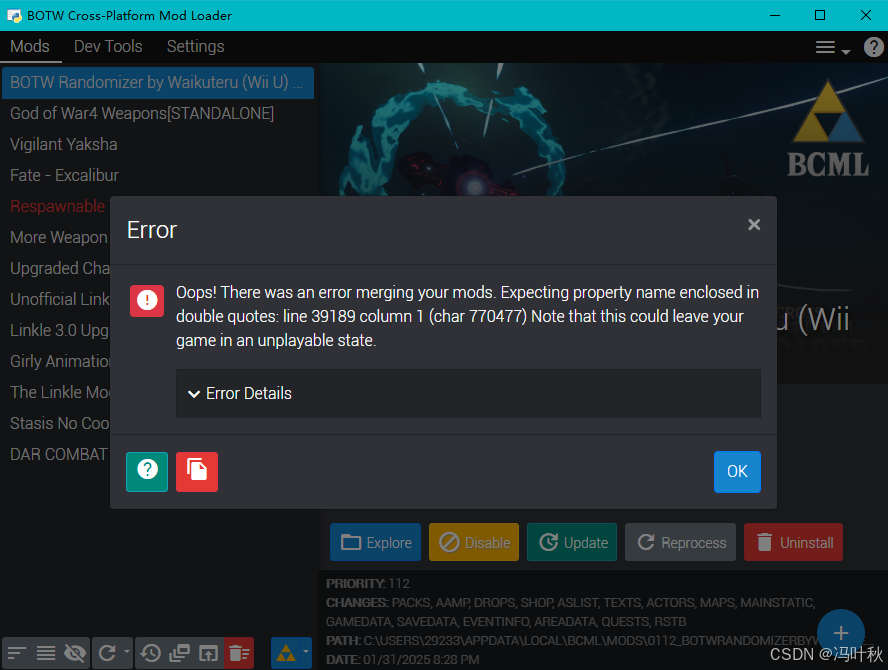Select Girly Animation mod entry
The height and width of the screenshot is (670, 888).
point(57,361)
